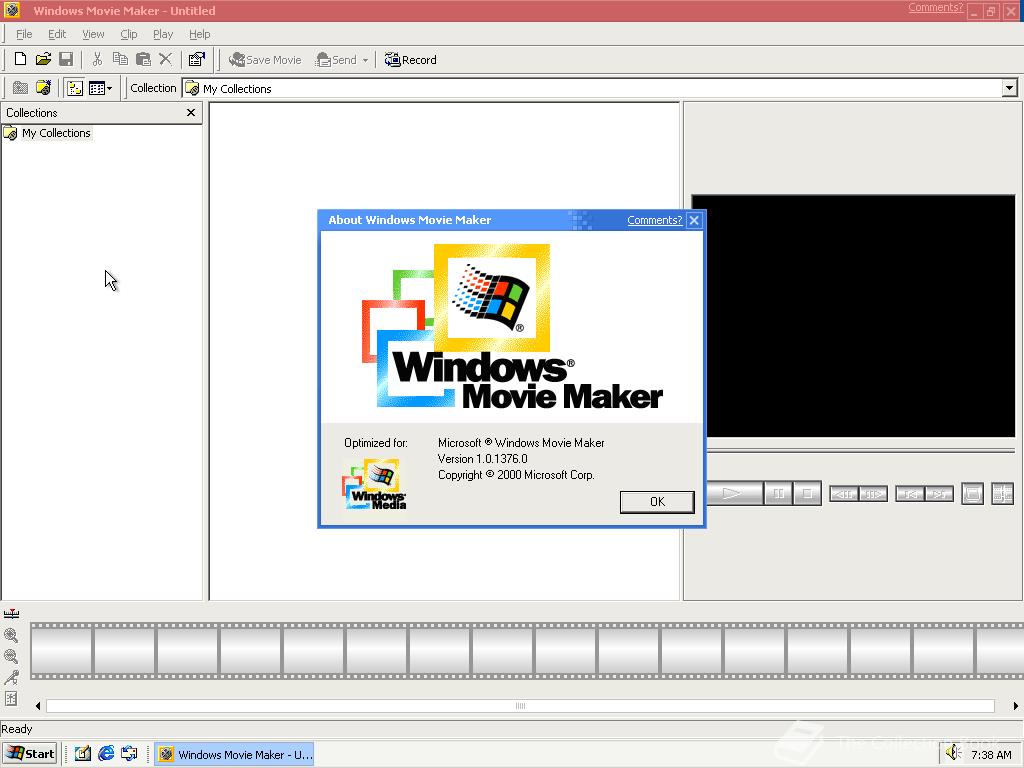This screenshot has height=768, width=1024.
Task: Expand the Send dropdown arrow
Action: 365,60
